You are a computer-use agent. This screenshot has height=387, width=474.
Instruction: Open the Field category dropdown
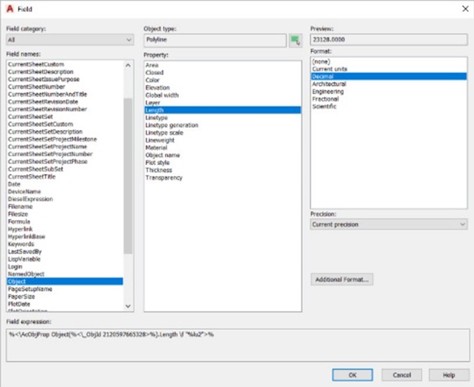(x=70, y=40)
